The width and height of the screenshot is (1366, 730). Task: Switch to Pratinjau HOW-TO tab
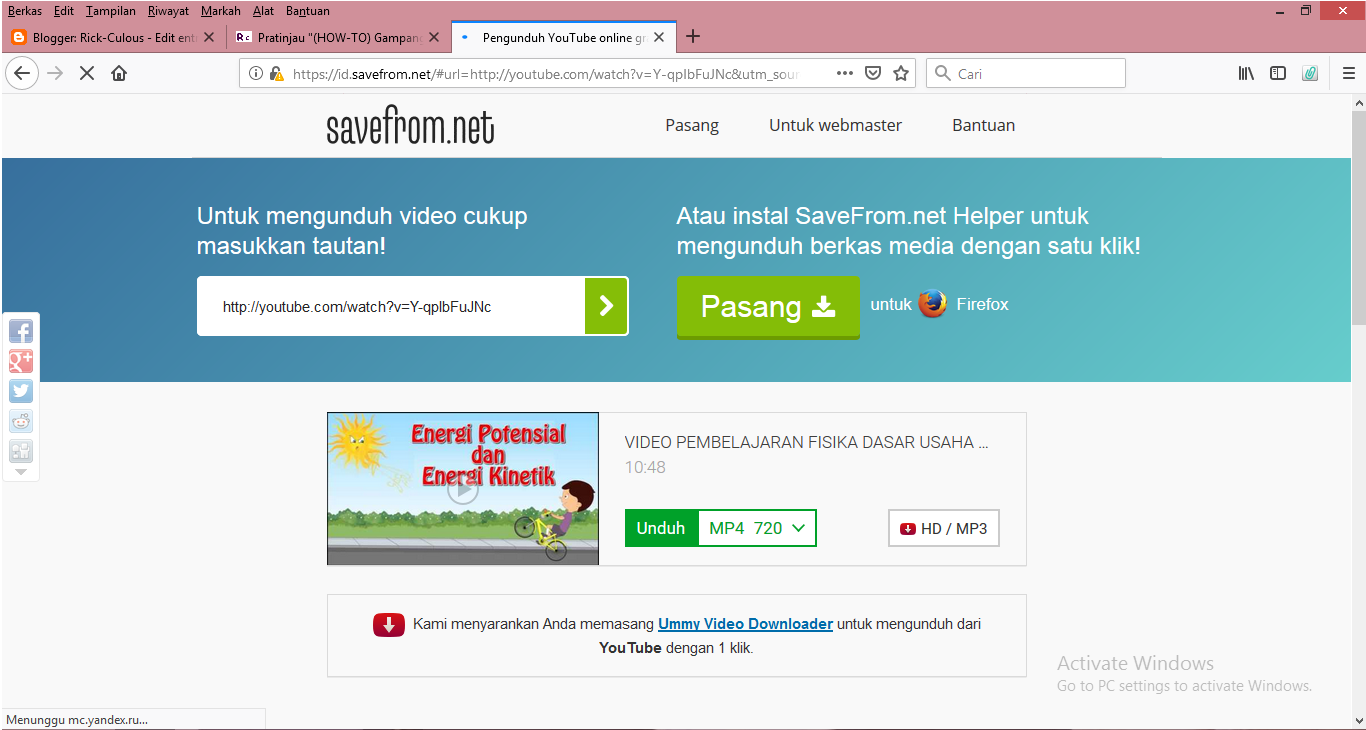point(337,37)
